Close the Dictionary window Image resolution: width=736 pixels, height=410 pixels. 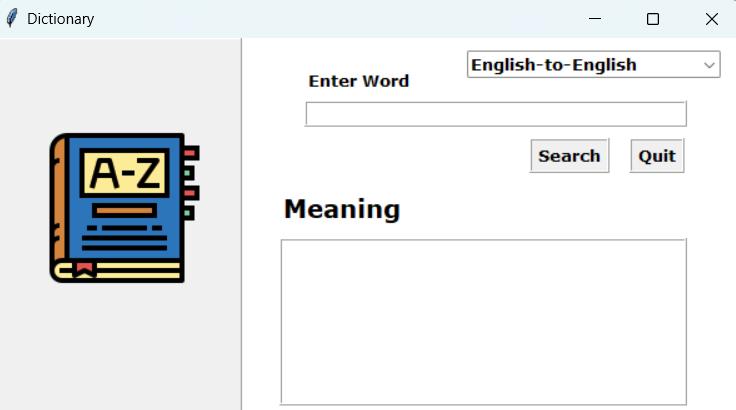[x=711, y=18]
